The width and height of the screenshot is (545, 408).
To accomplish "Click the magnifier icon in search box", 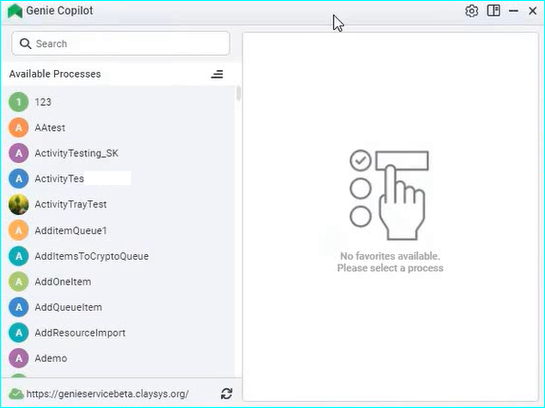I will 25,43.
